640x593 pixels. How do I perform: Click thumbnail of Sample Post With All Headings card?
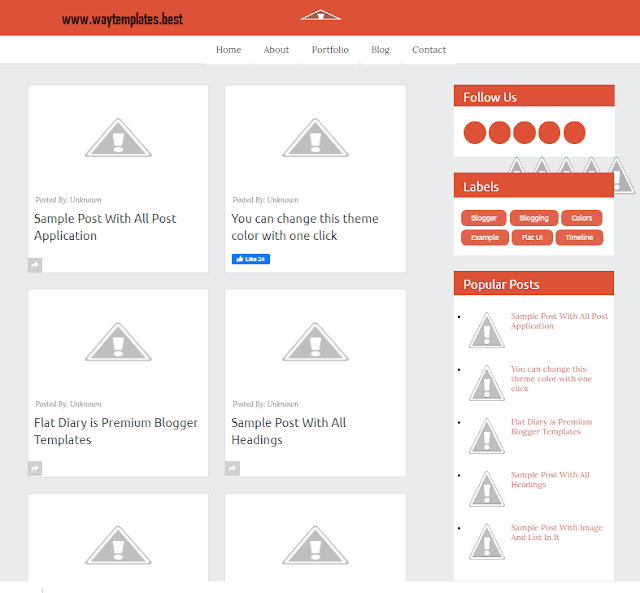tap(316, 342)
